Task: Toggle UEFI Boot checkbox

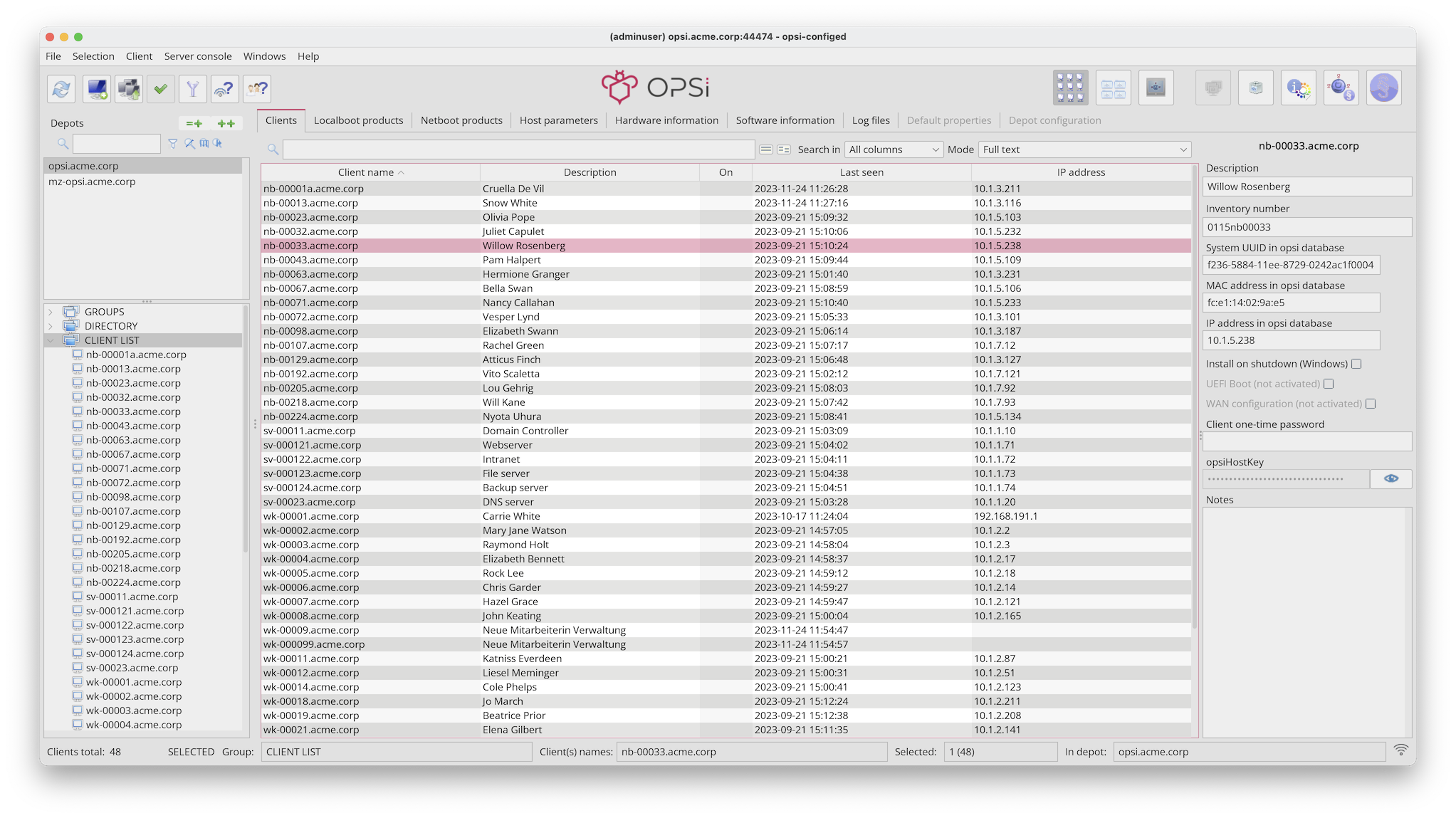Action: (x=1329, y=384)
